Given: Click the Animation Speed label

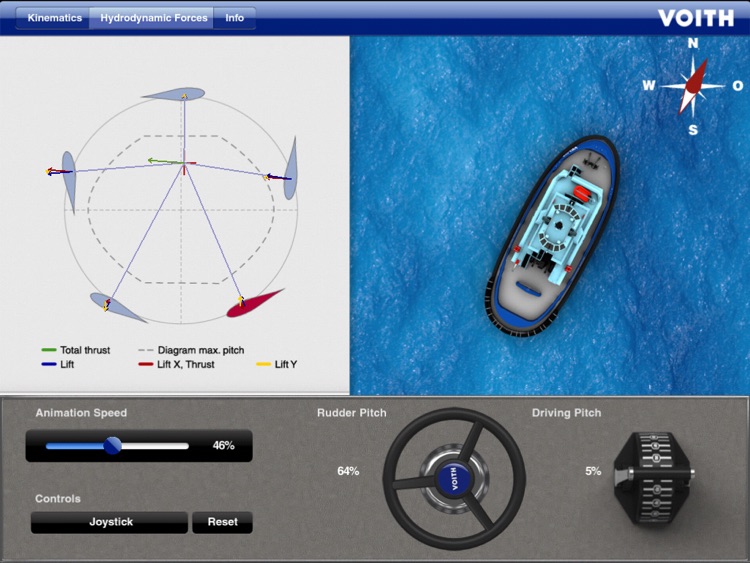Looking at the screenshot, I should (81, 413).
